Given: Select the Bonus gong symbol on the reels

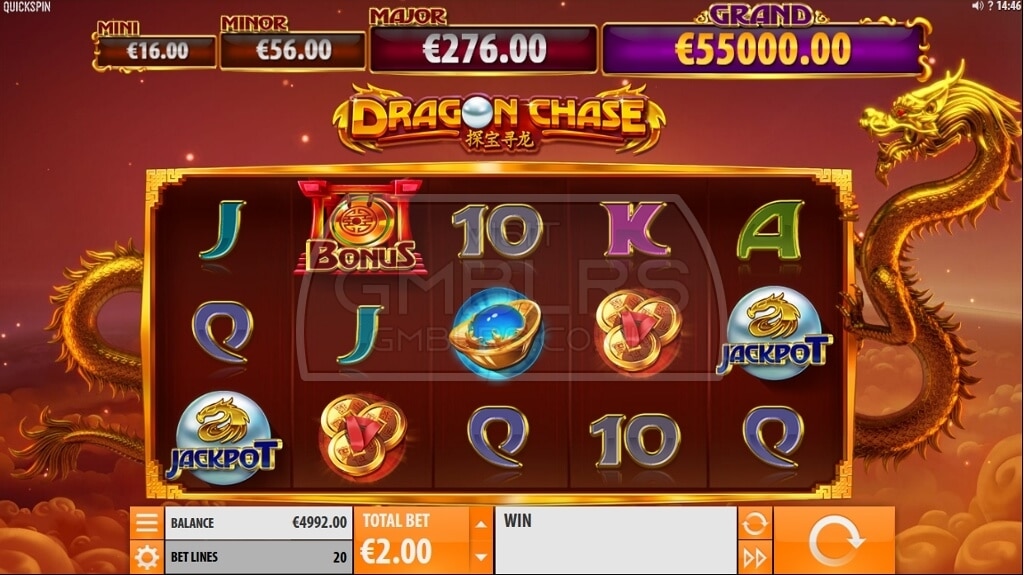Looking at the screenshot, I should click(361, 227).
